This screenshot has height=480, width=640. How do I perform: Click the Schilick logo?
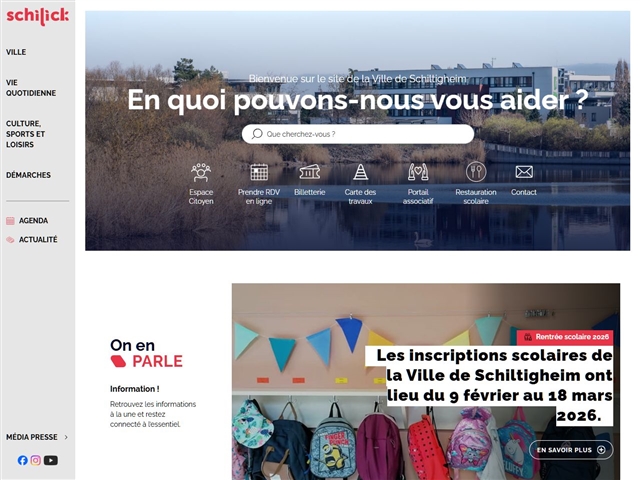point(38,16)
